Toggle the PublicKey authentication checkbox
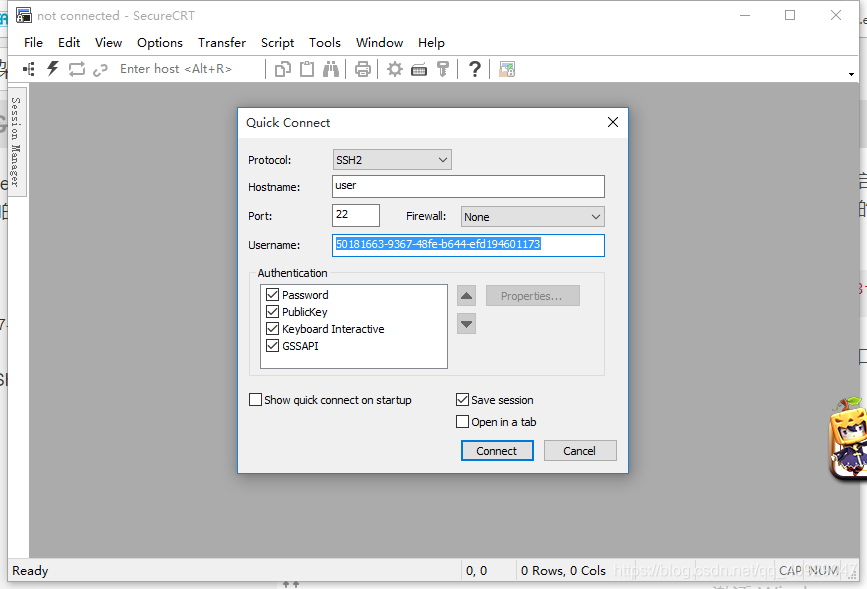 pyautogui.click(x=272, y=311)
